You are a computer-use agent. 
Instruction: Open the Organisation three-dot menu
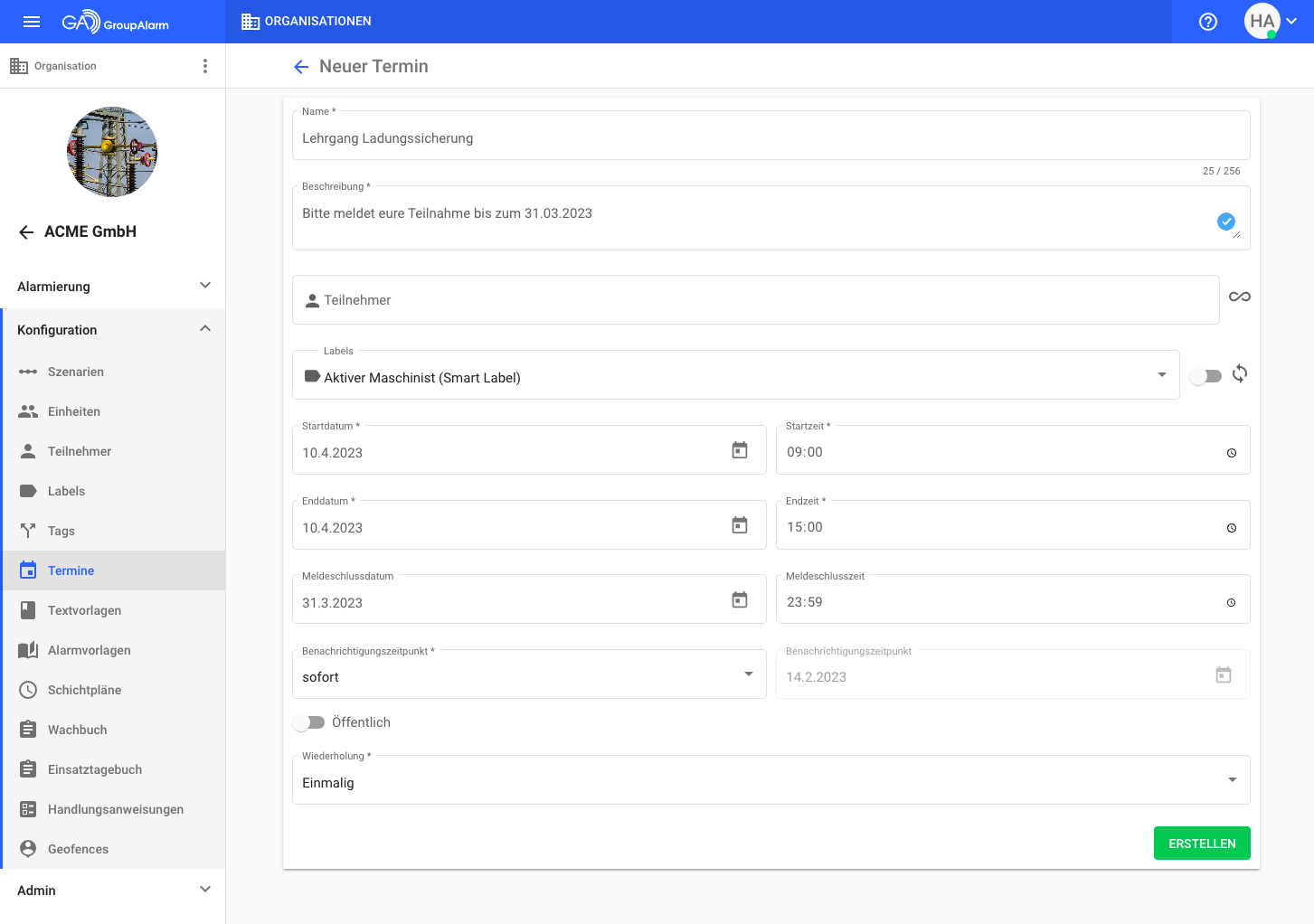(x=205, y=66)
